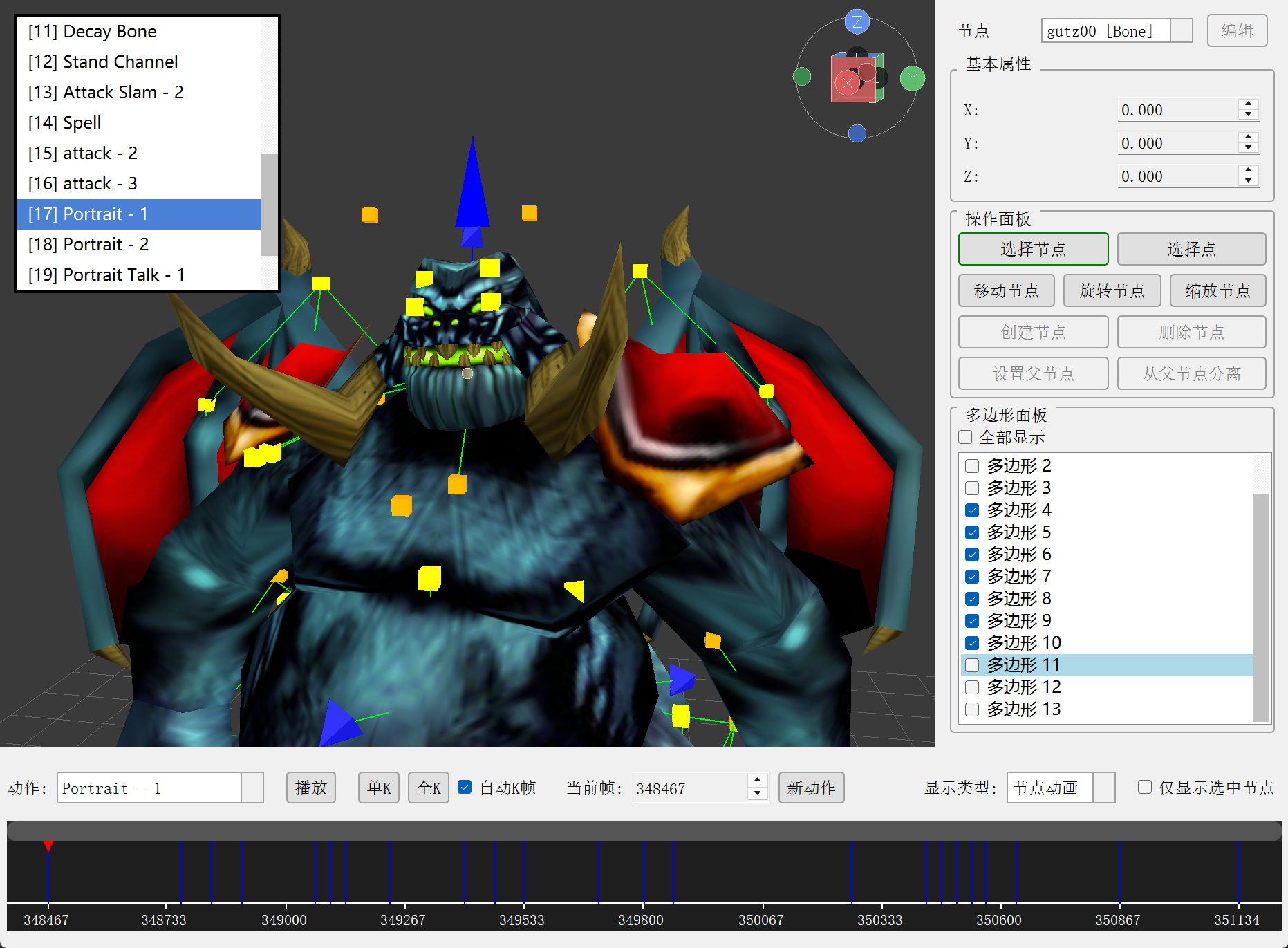The width and height of the screenshot is (1288, 948).
Task: Uncheck the 多边形 5 checkbox
Action: [972, 532]
